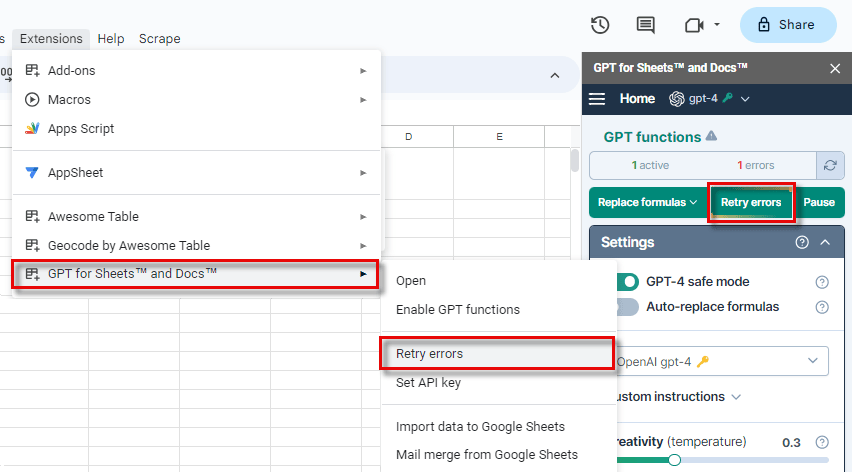Image resolution: width=852 pixels, height=472 pixels.
Task: Collapse the Settings panel chevron
Action: click(x=825, y=242)
